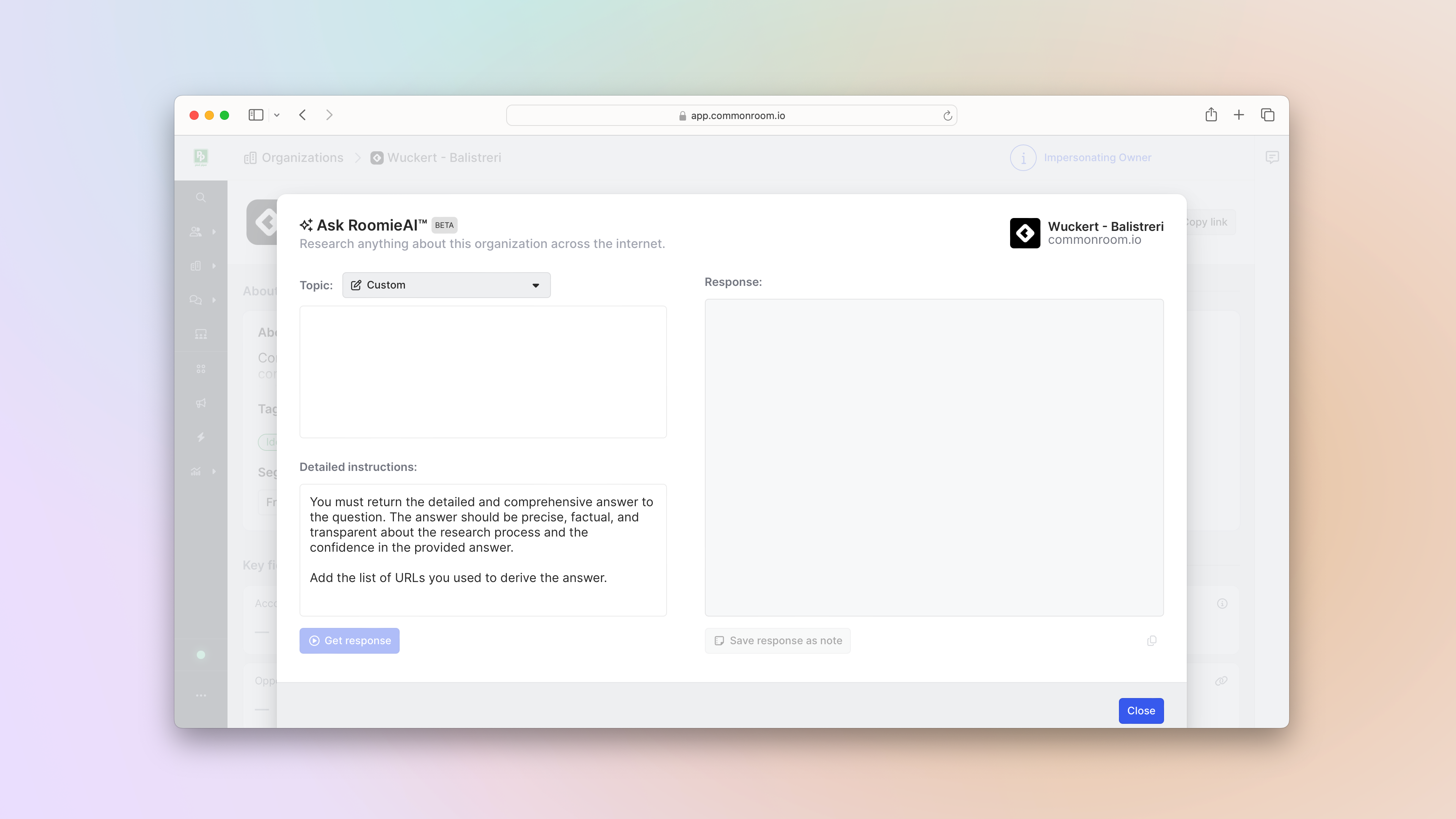Open a new browser tab
Viewport: 1456px width, 819px height.
pyautogui.click(x=1238, y=115)
